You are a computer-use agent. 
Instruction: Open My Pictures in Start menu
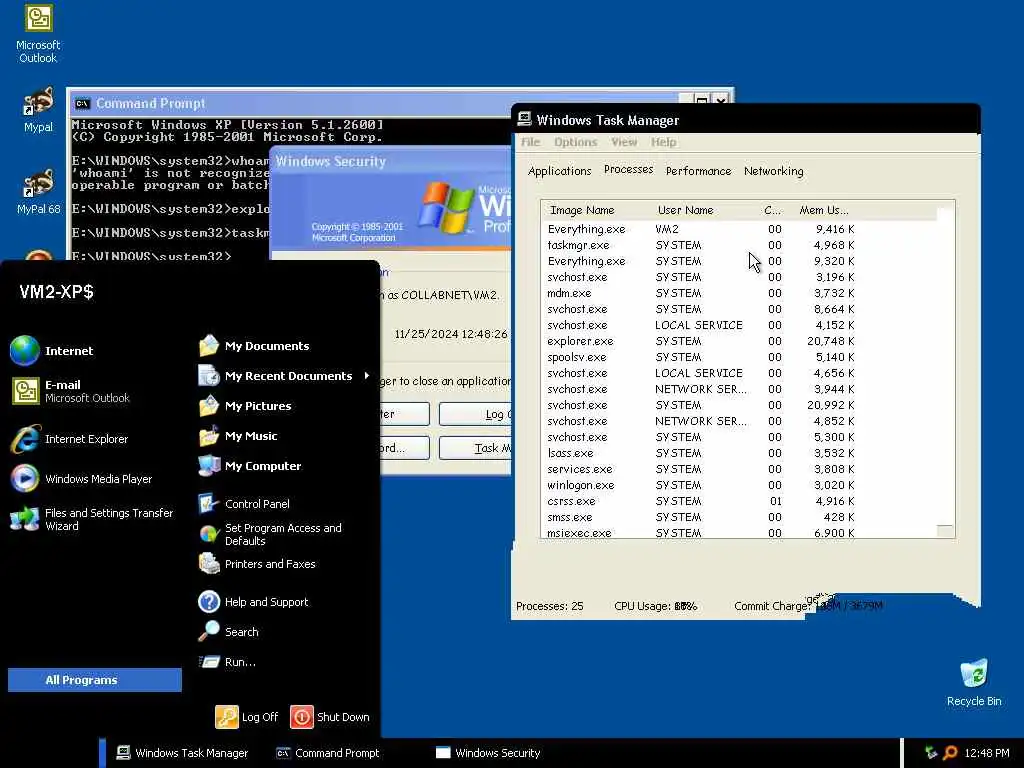tap(245, 406)
